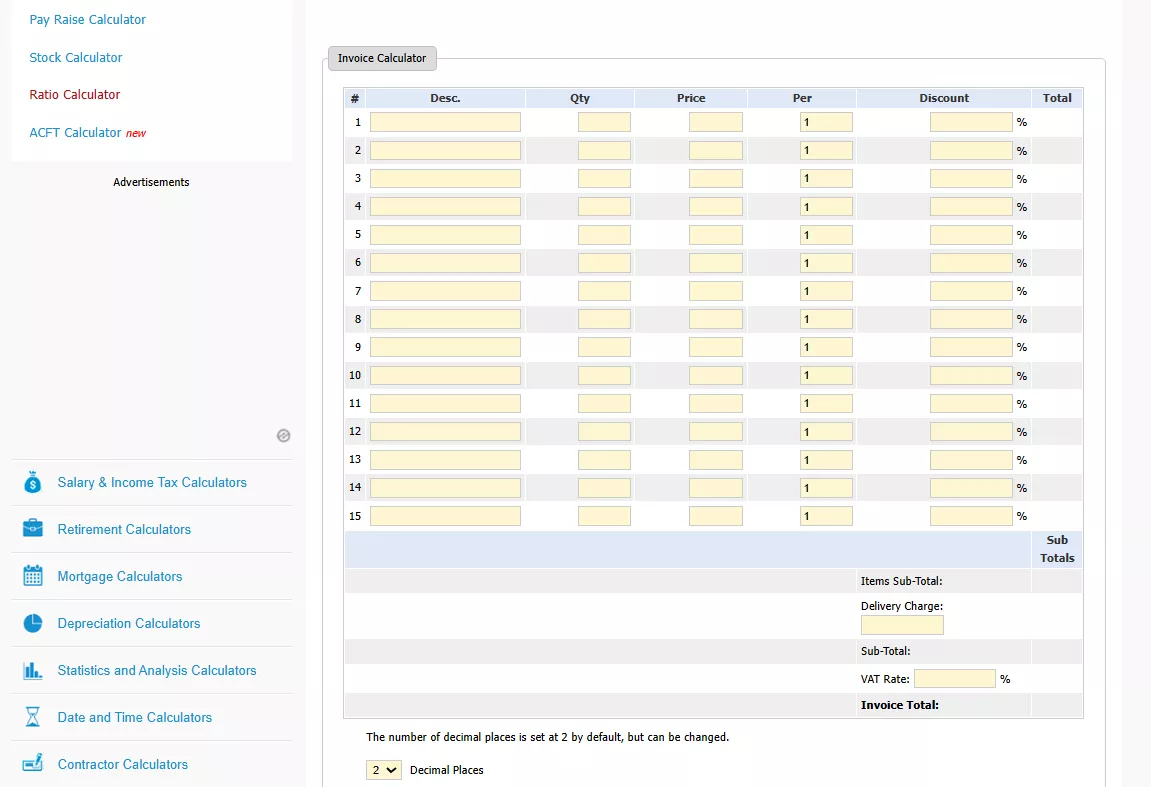Focus the Qty field in row 3
This screenshot has width=1151, height=787.
pyautogui.click(x=604, y=179)
